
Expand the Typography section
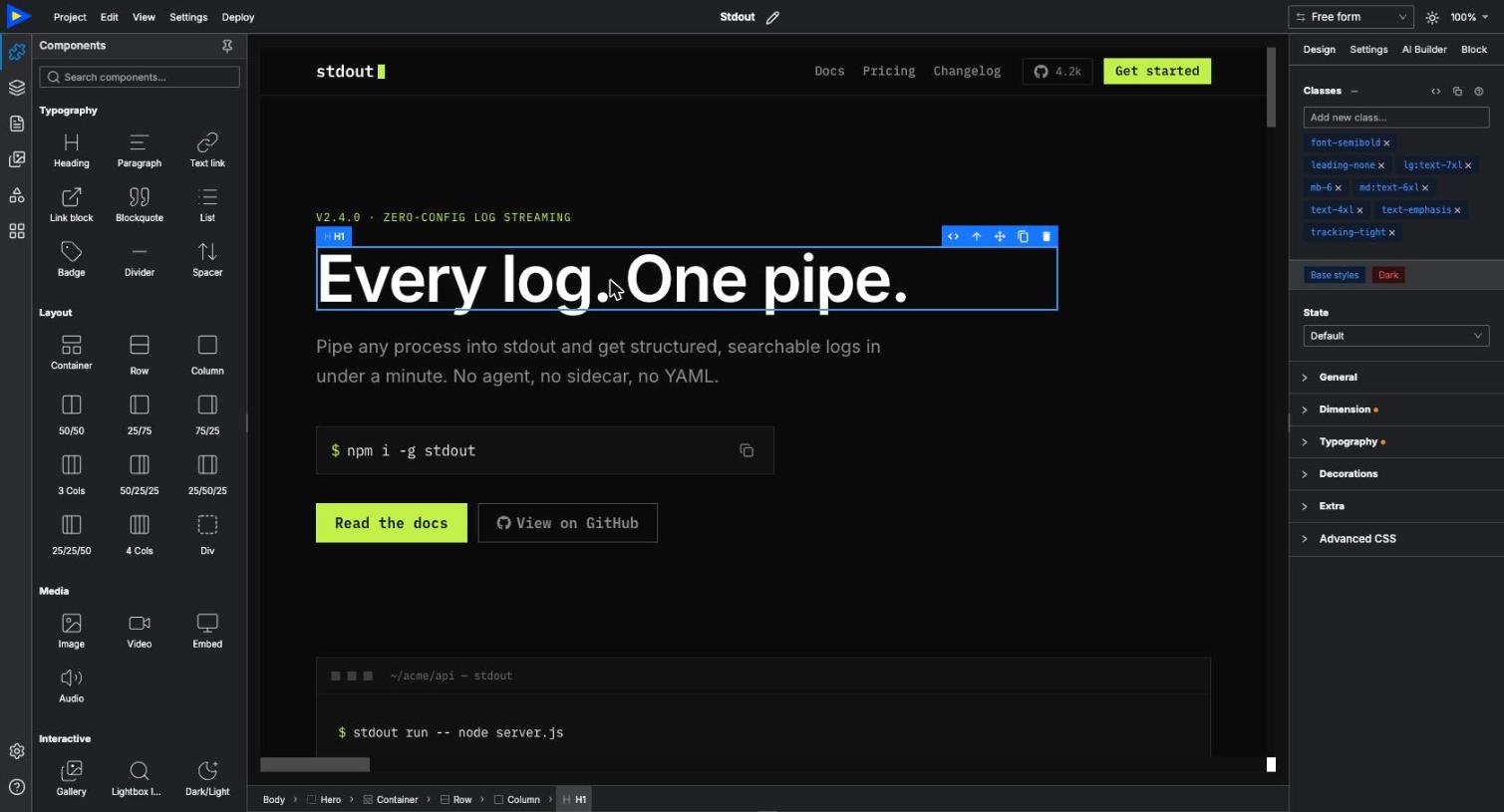[x=1396, y=441]
